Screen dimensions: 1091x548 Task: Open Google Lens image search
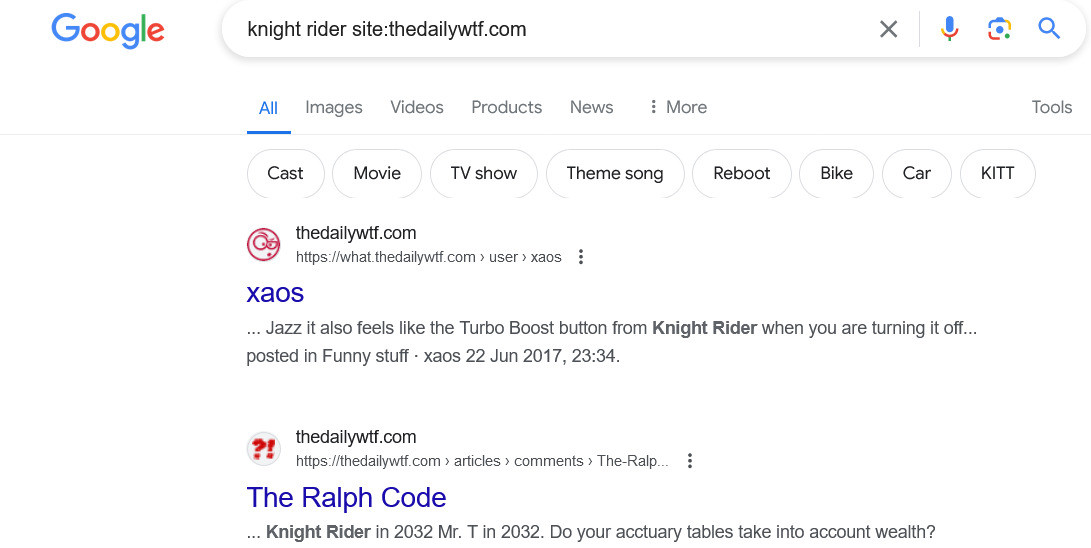tap(999, 29)
